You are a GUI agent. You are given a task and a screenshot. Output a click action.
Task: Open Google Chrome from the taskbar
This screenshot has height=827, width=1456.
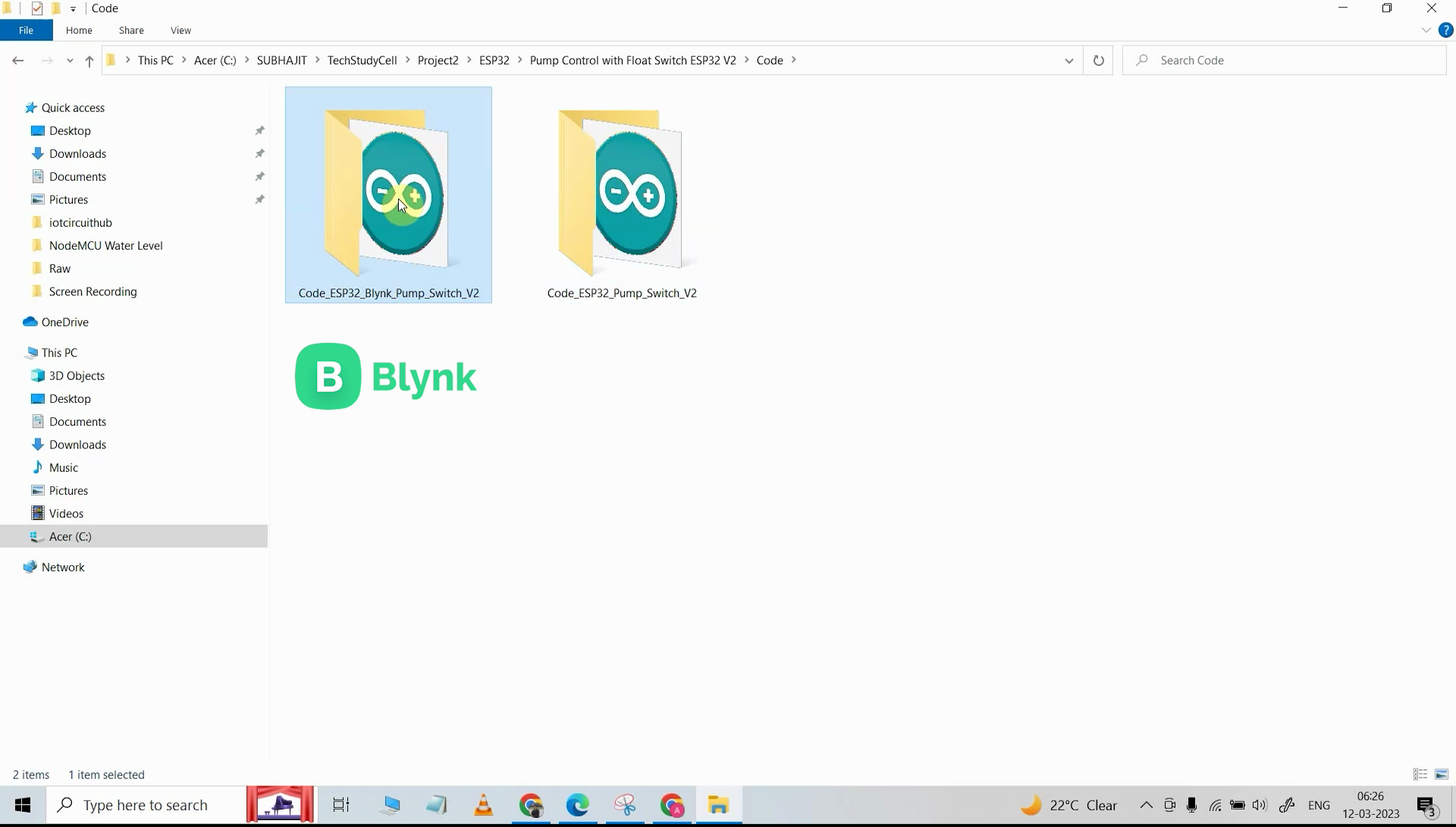point(531,805)
